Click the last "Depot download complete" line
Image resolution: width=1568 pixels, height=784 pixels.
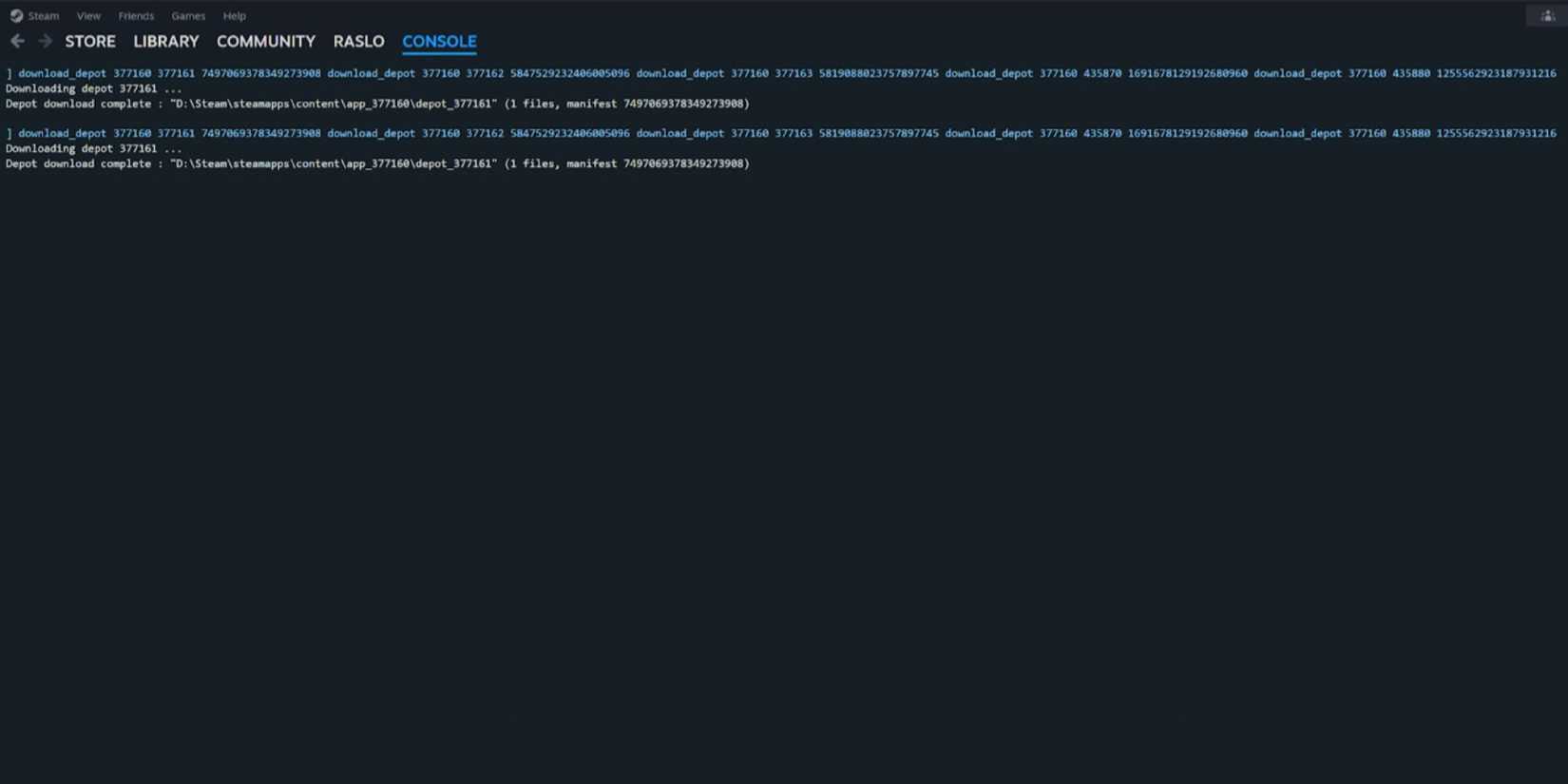(377, 163)
